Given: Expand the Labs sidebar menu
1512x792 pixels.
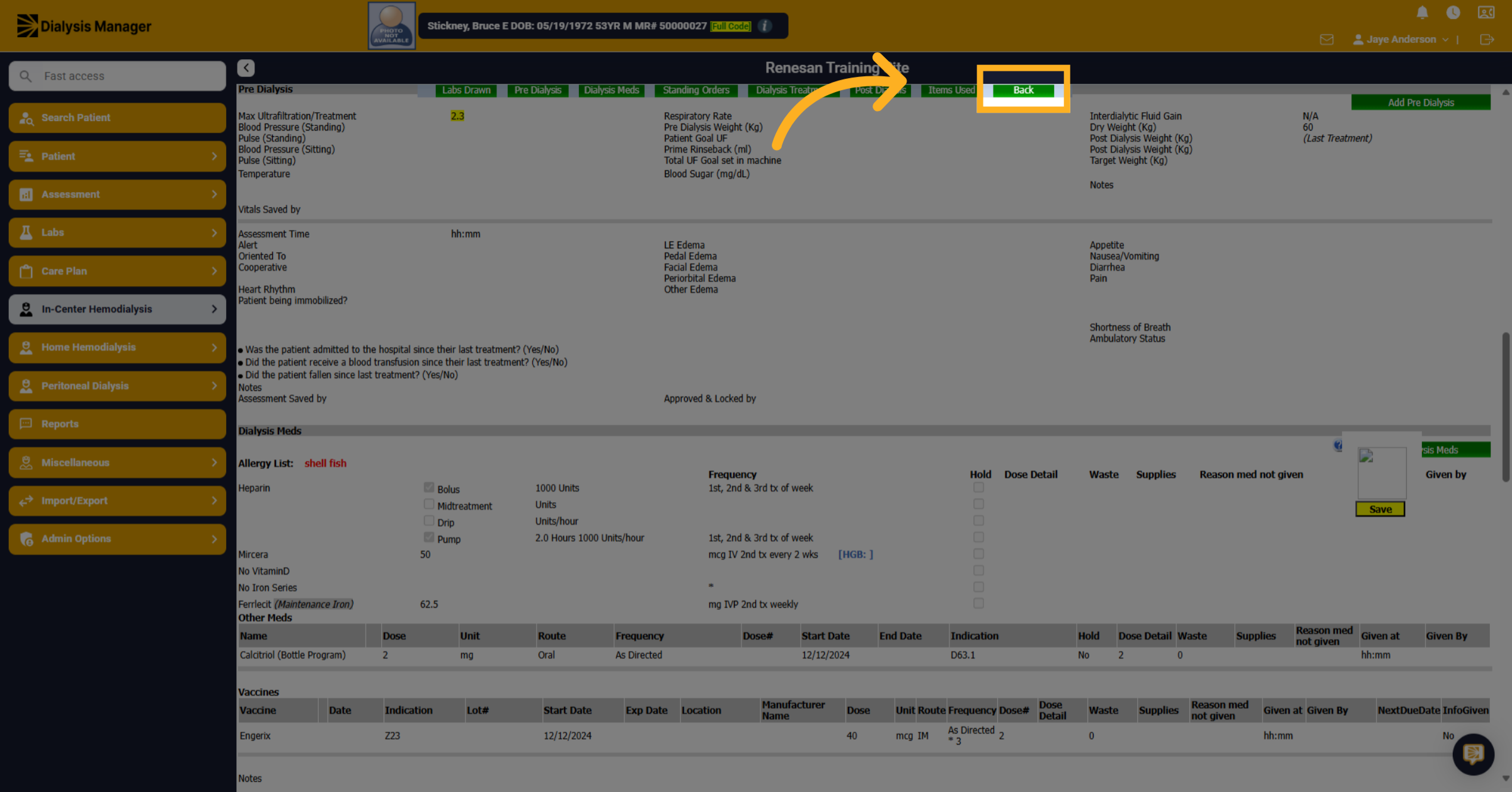Looking at the screenshot, I should [x=117, y=232].
